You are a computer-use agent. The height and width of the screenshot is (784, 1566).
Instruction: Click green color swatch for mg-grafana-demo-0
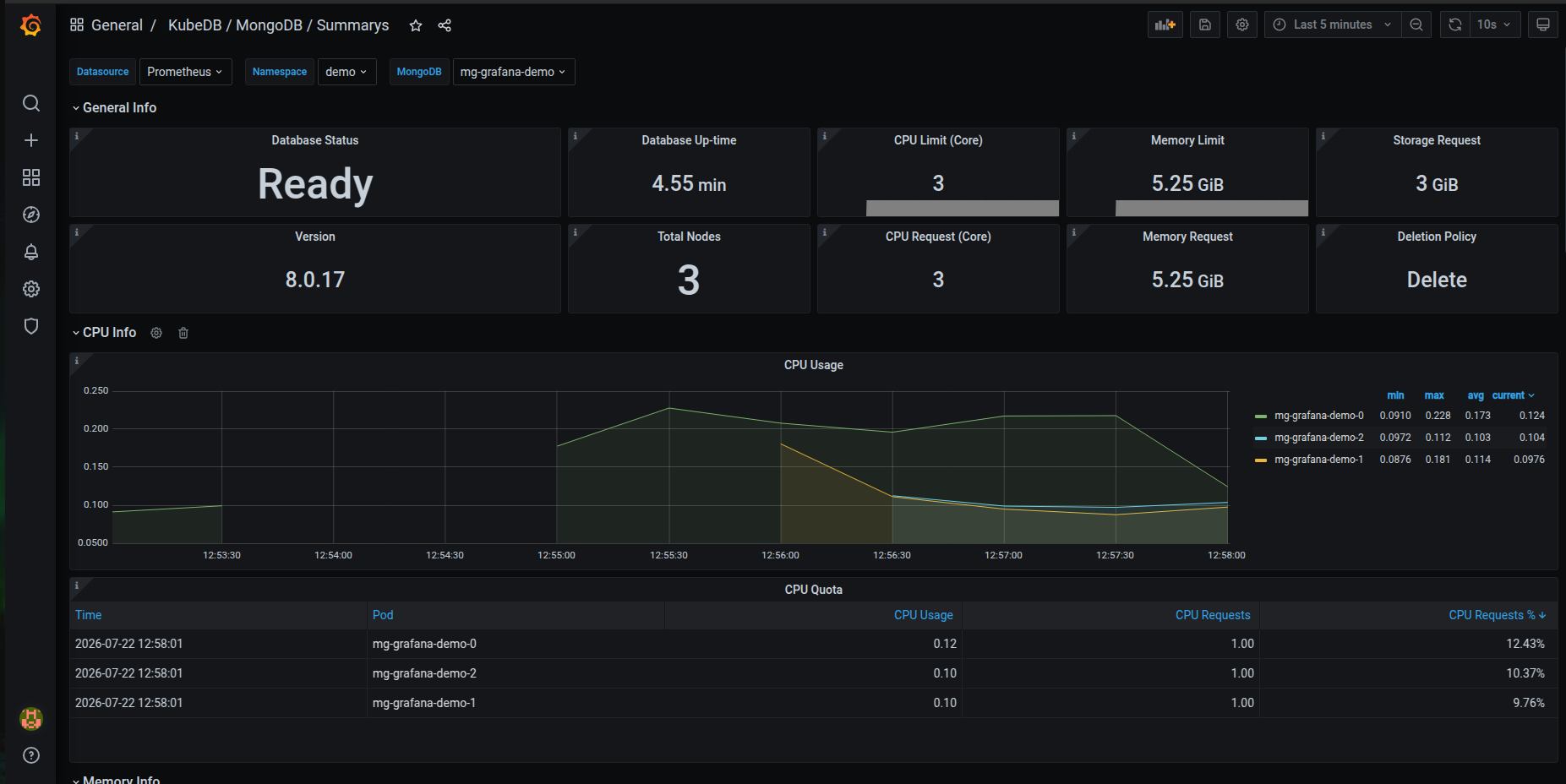click(1261, 416)
